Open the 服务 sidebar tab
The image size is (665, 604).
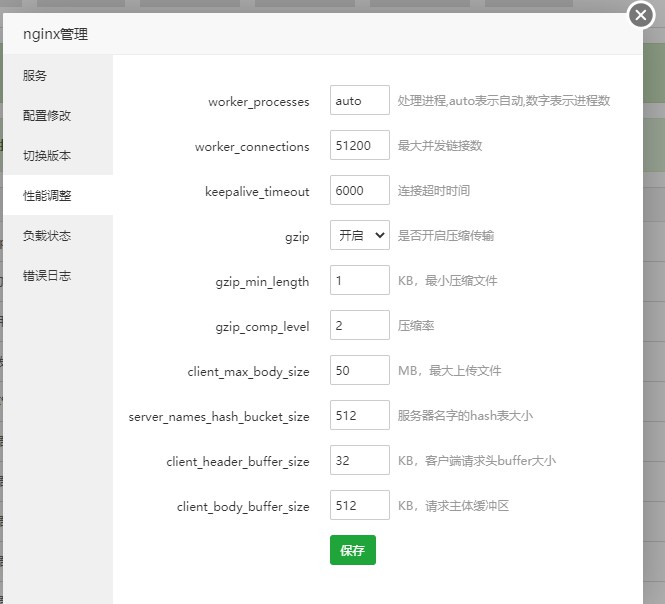click(x=58, y=76)
